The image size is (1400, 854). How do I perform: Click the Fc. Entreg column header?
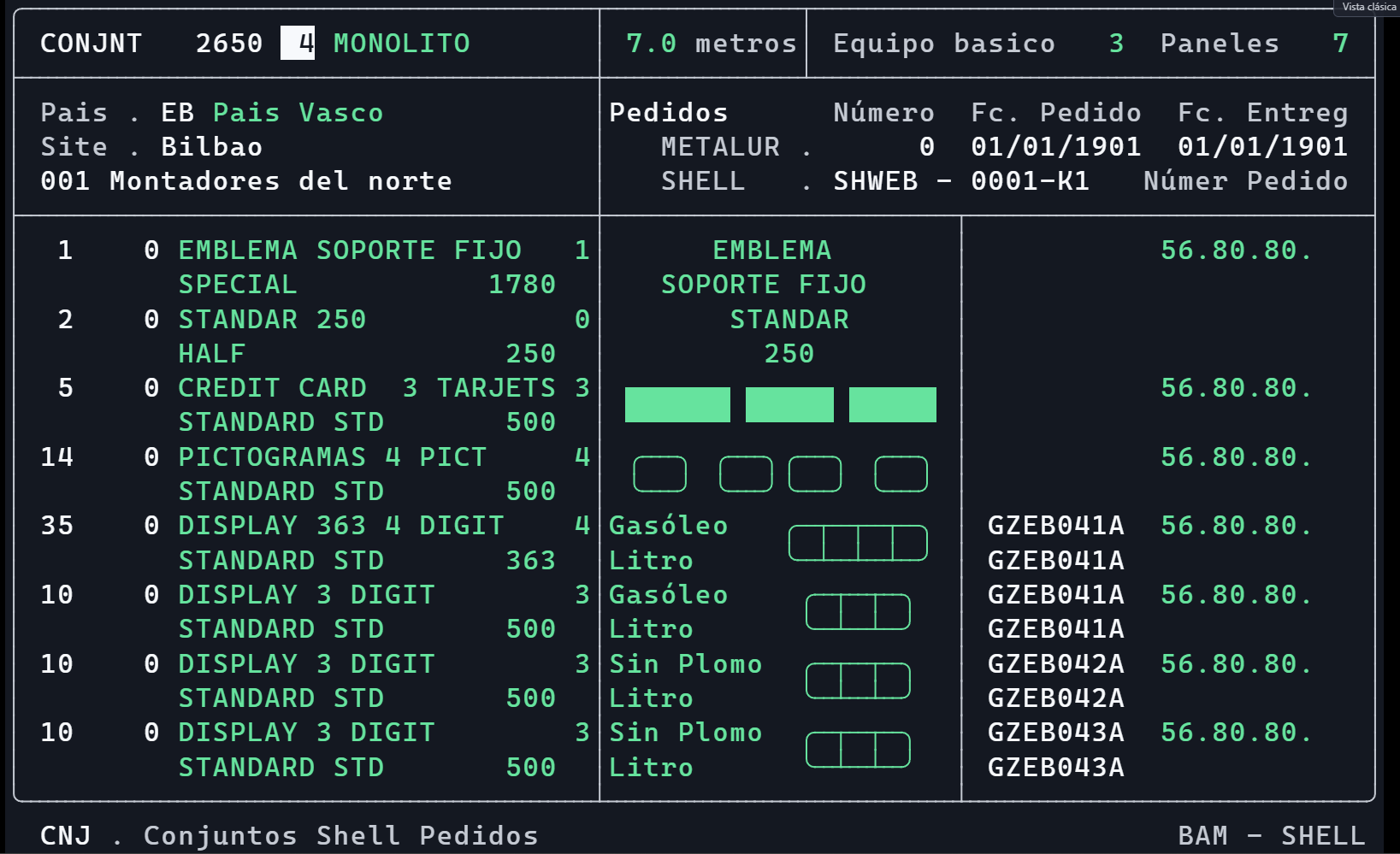(1263, 113)
